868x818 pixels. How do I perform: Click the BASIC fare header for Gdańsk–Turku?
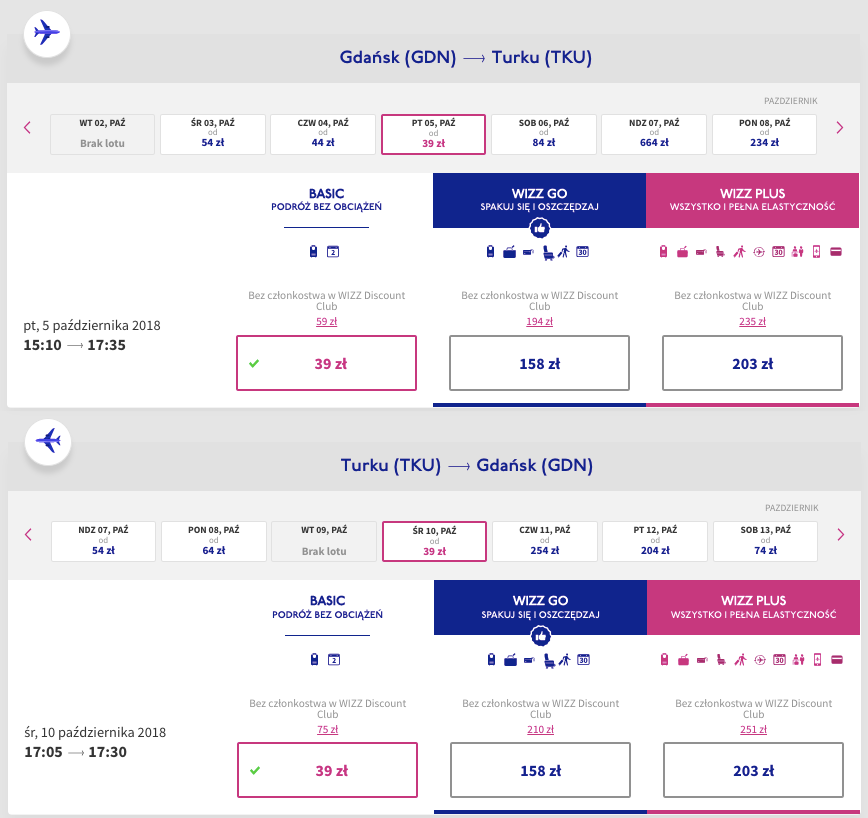(327, 200)
